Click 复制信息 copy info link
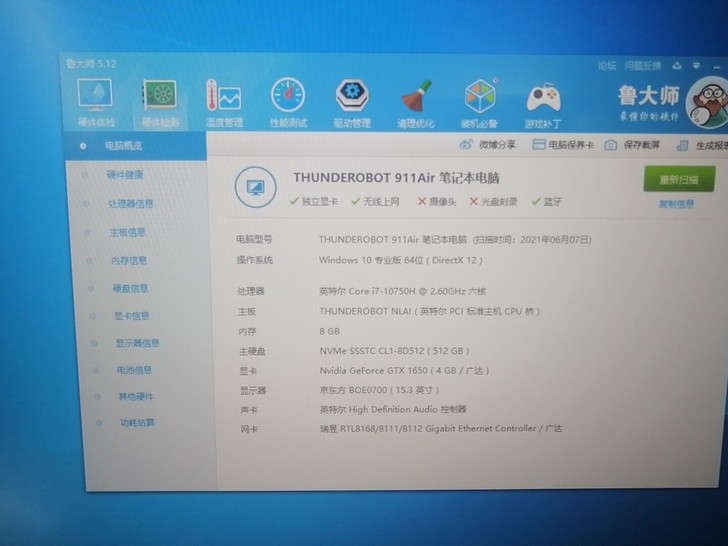728x546 pixels. point(676,204)
